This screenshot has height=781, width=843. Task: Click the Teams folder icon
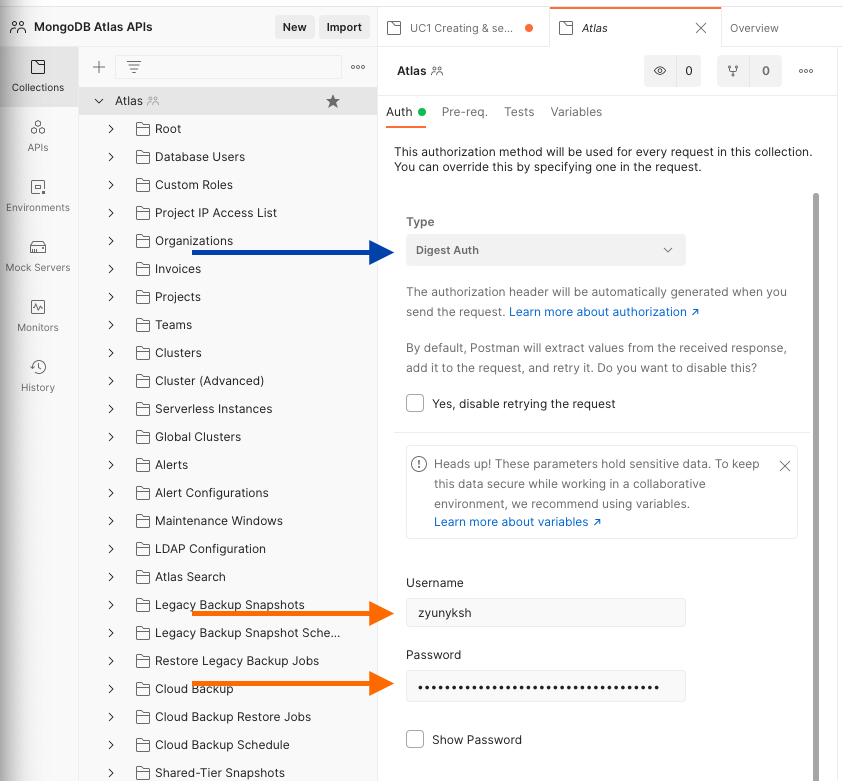[x=142, y=325]
